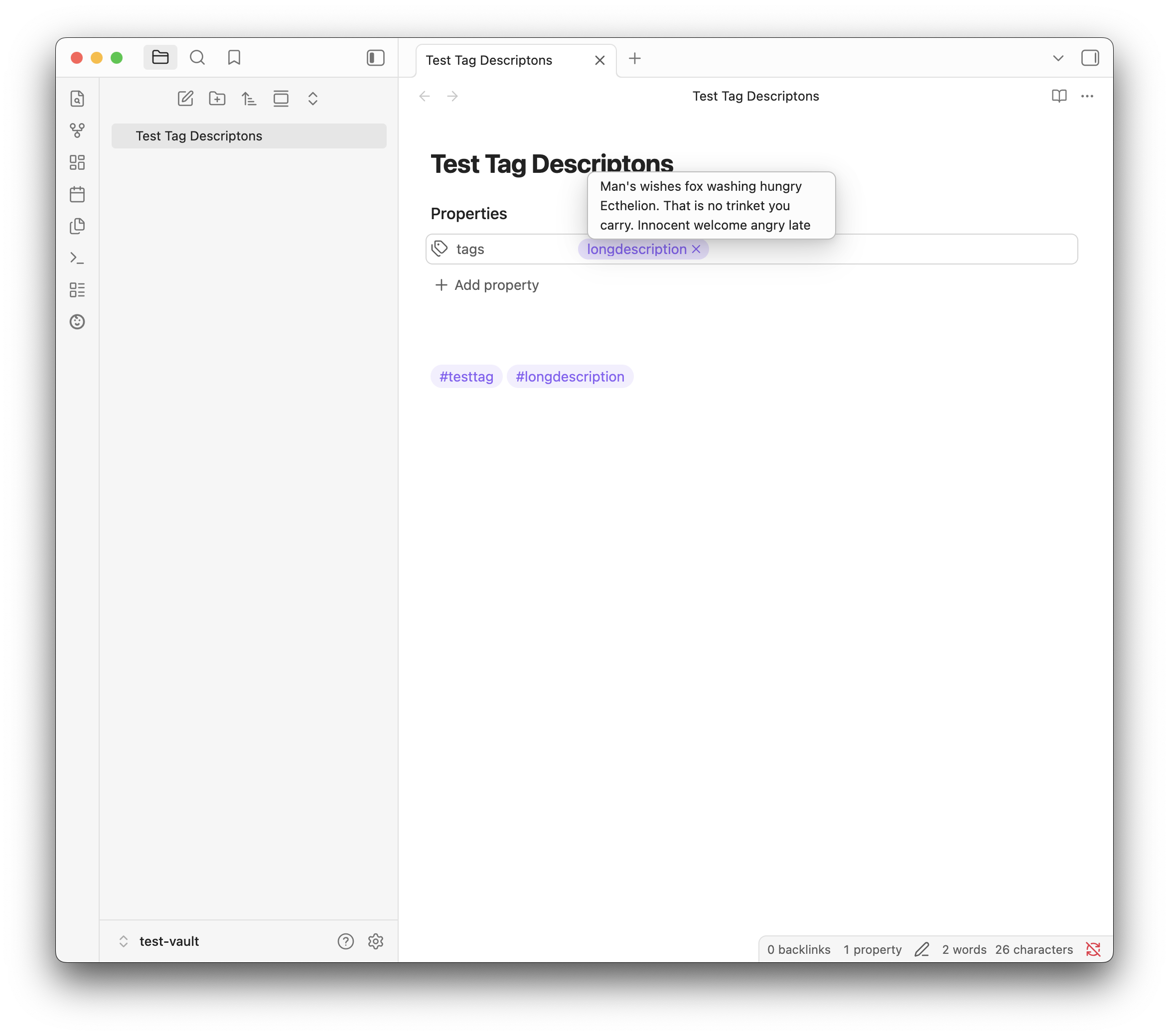1169x1036 pixels.
Task: Open the quick switcher file icon
Action: pyautogui.click(x=77, y=98)
